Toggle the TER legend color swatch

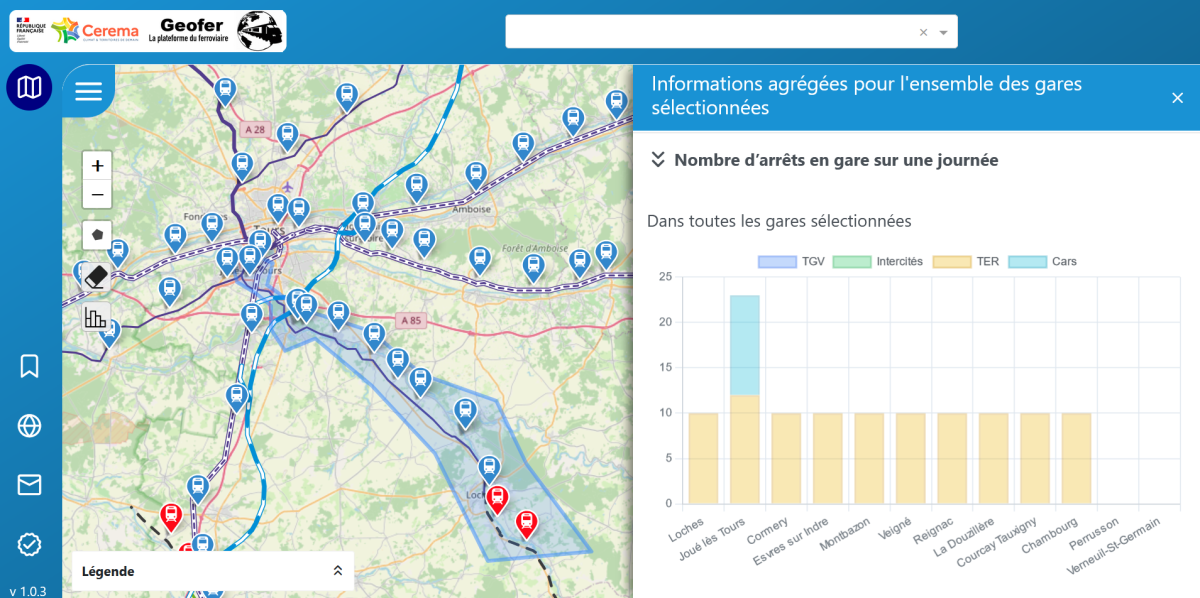click(952, 262)
